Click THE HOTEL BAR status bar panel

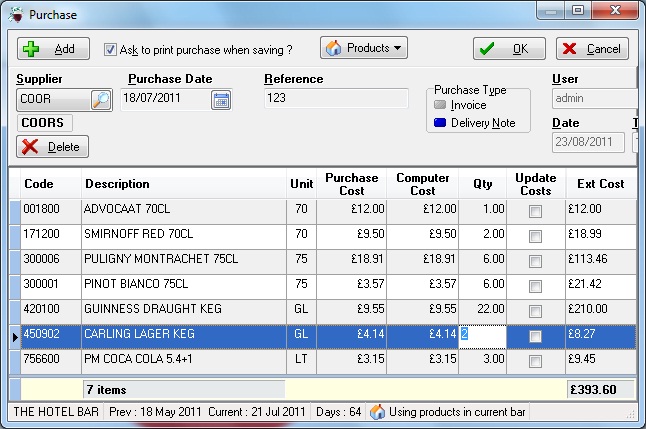pyautogui.click(x=56, y=412)
